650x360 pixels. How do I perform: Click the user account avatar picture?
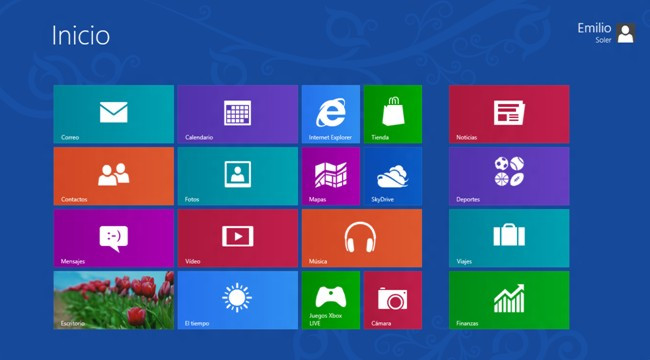pyautogui.click(x=625, y=33)
